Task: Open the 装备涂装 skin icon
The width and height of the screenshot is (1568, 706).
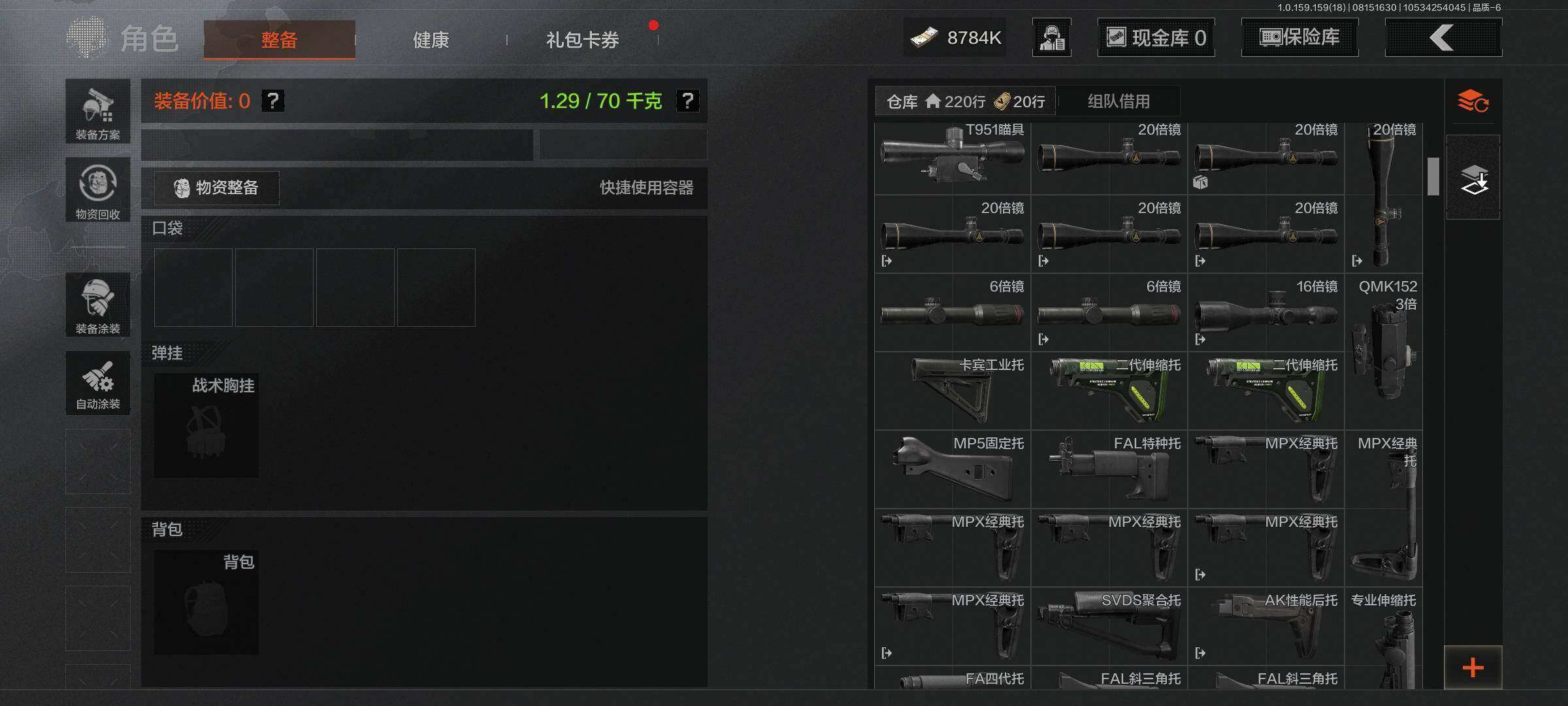Action: 97,305
